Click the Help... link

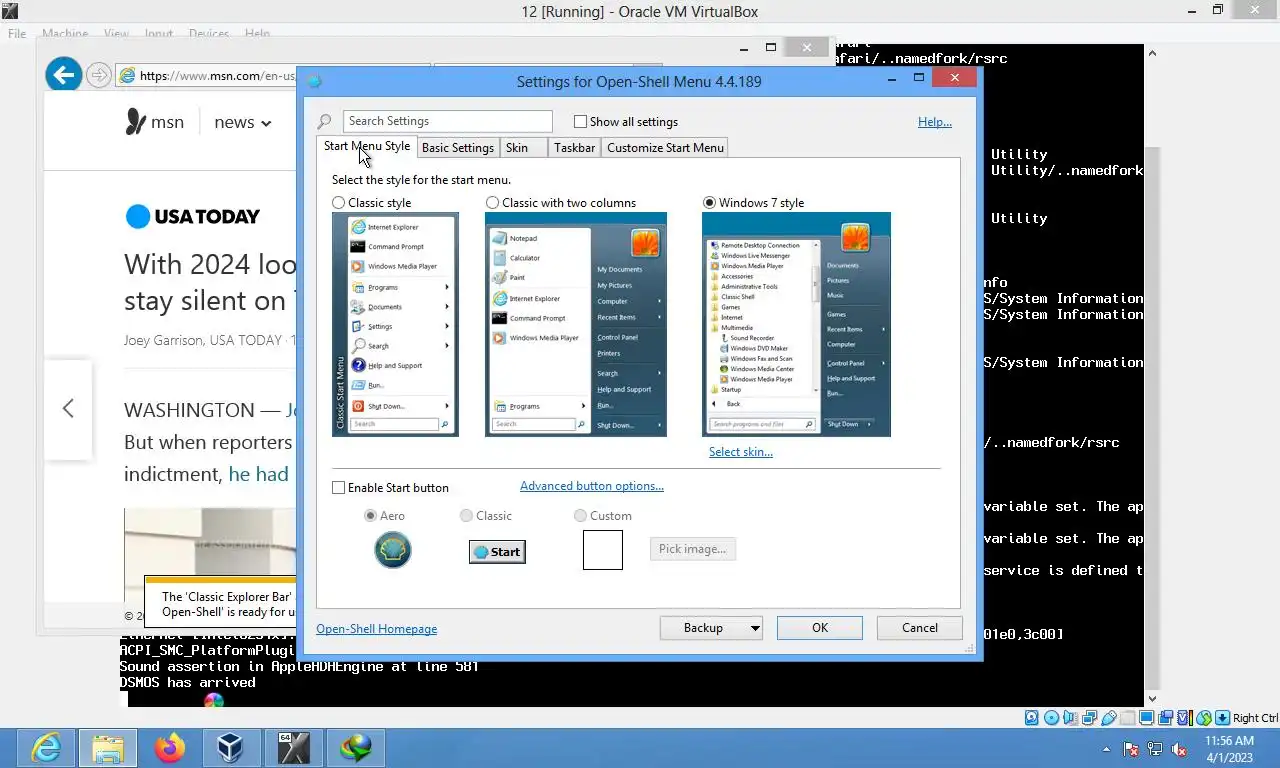[935, 122]
